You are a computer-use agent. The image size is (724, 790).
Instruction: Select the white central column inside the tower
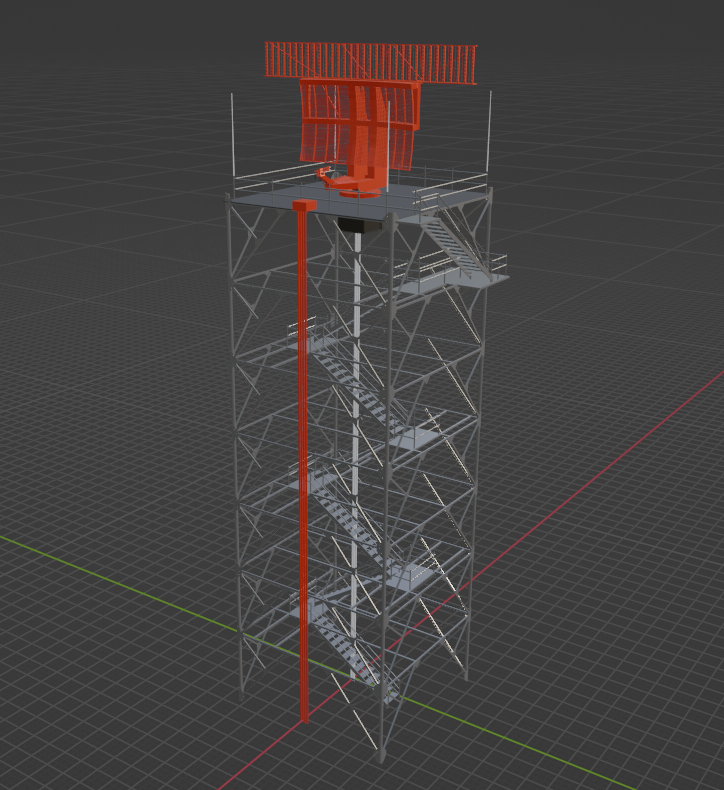(356, 453)
